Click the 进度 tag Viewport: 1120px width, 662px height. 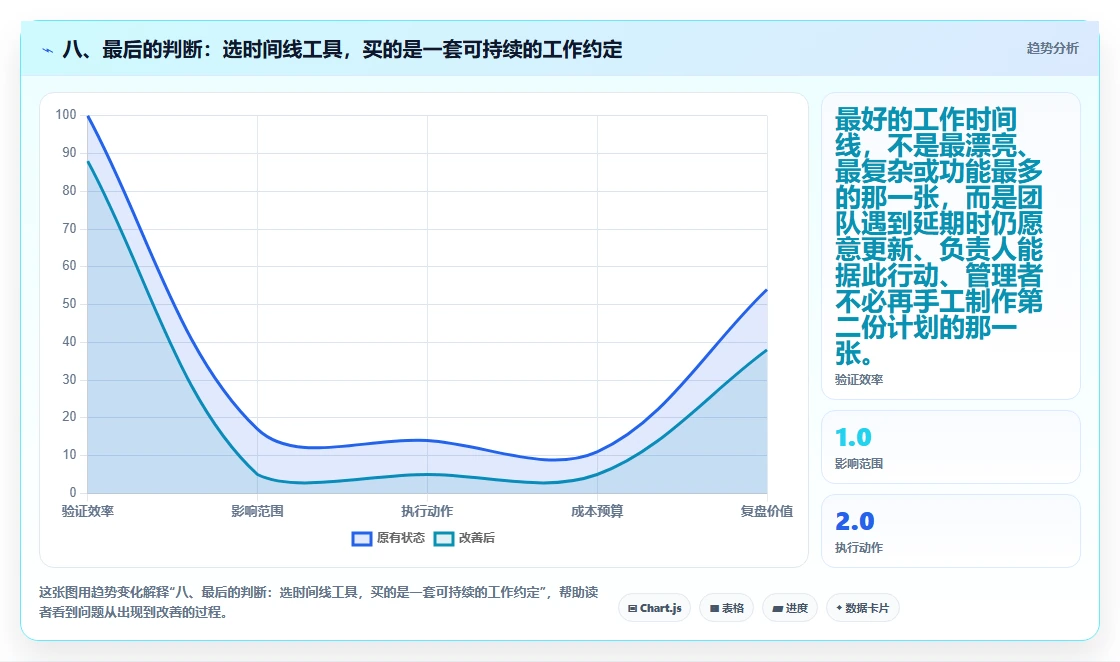pyautogui.click(x=790, y=608)
